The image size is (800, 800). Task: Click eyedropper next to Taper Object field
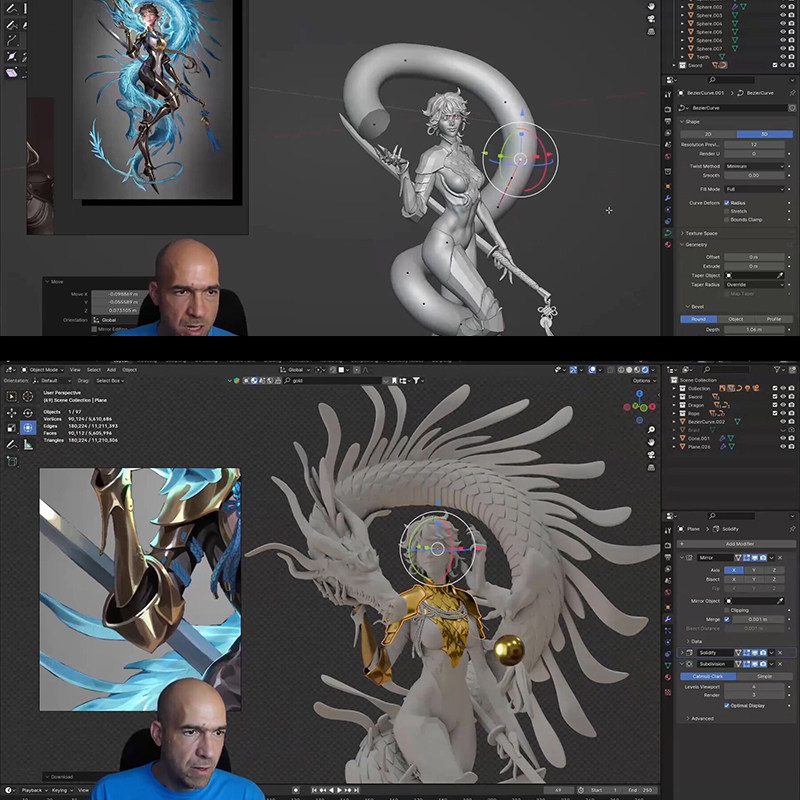tap(780, 275)
